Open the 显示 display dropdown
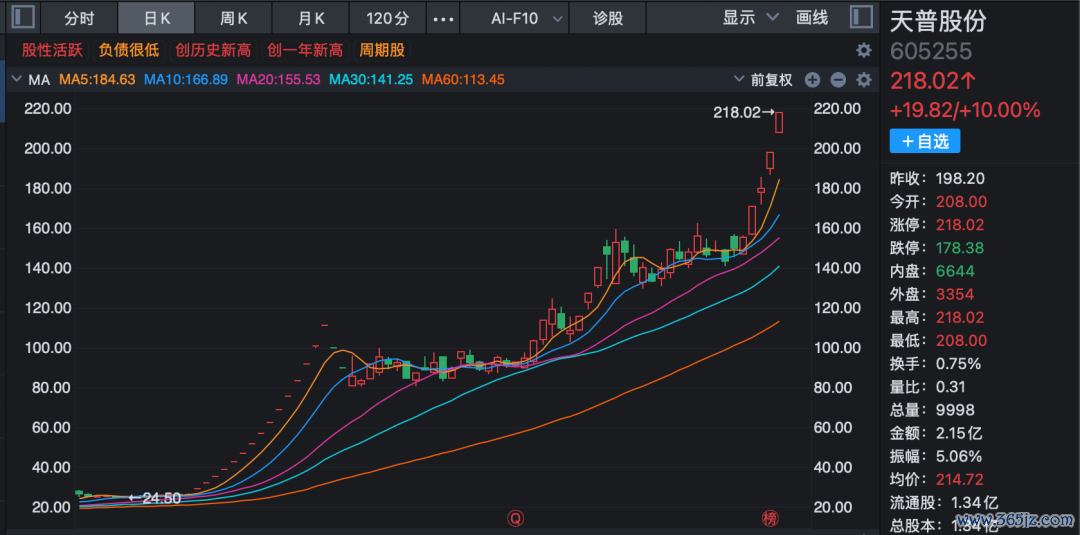The height and width of the screenshot is (535, 1080). [750, 18]
